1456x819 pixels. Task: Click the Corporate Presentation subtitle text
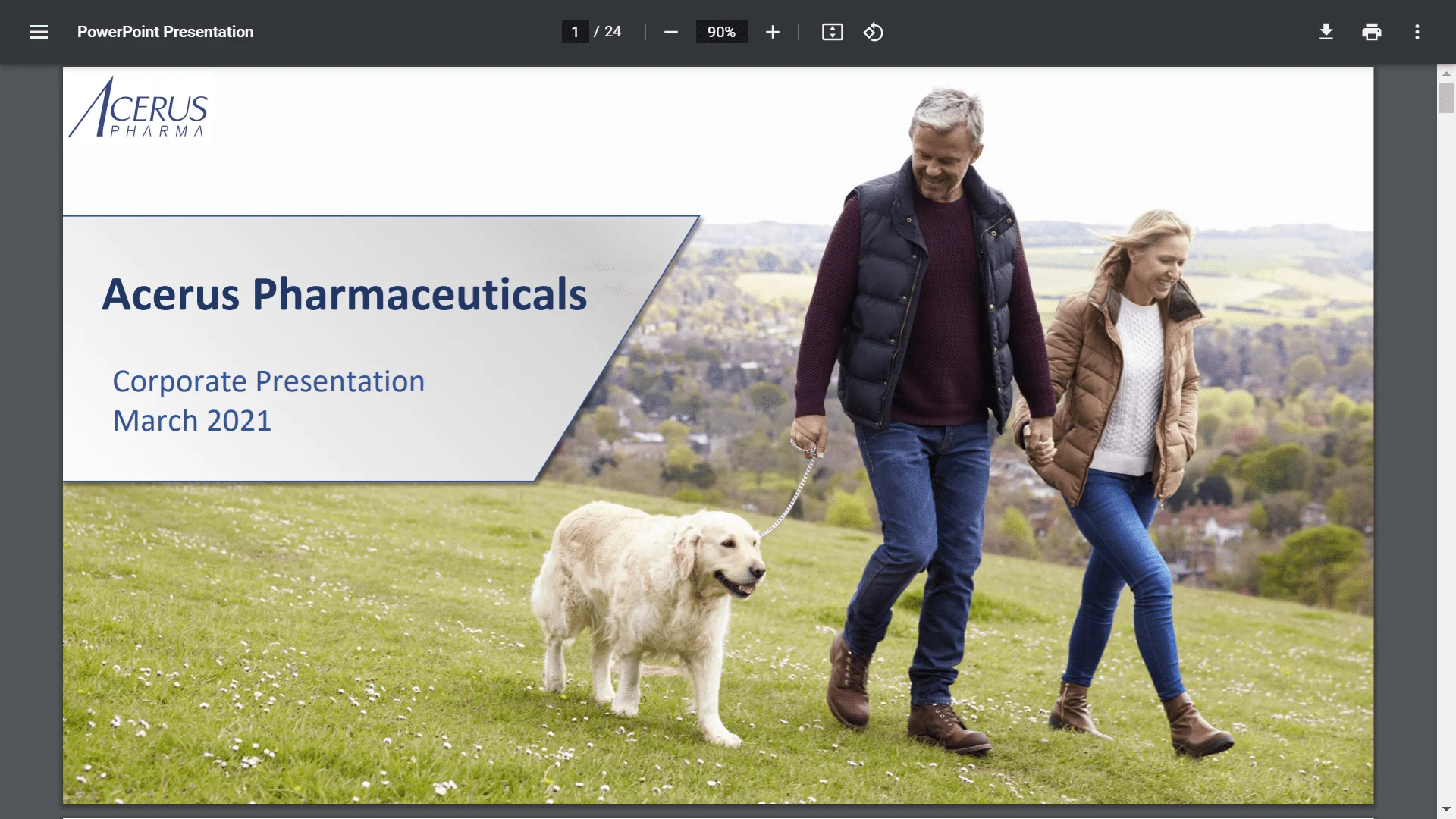(x=268, y=381)
